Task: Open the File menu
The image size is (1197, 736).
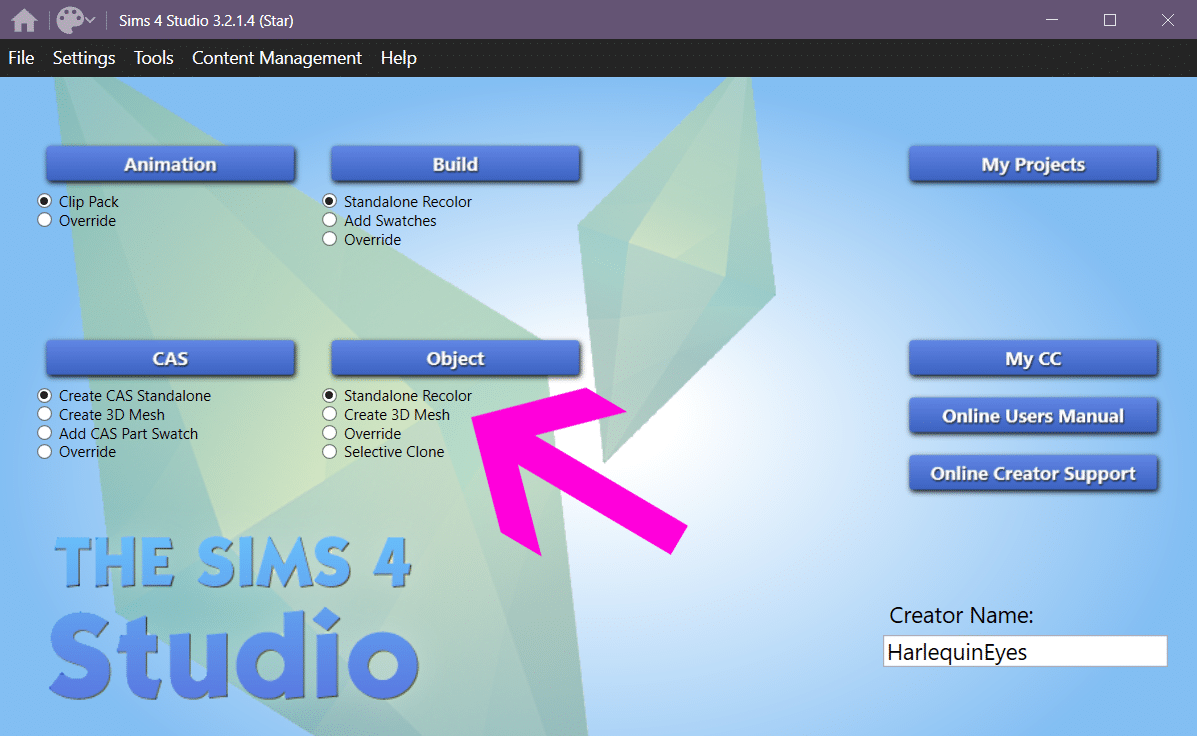Action: (21, 58)
